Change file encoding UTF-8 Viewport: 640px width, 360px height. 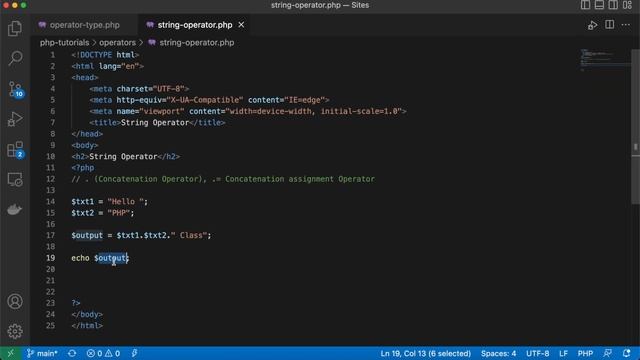click(538, 353)
